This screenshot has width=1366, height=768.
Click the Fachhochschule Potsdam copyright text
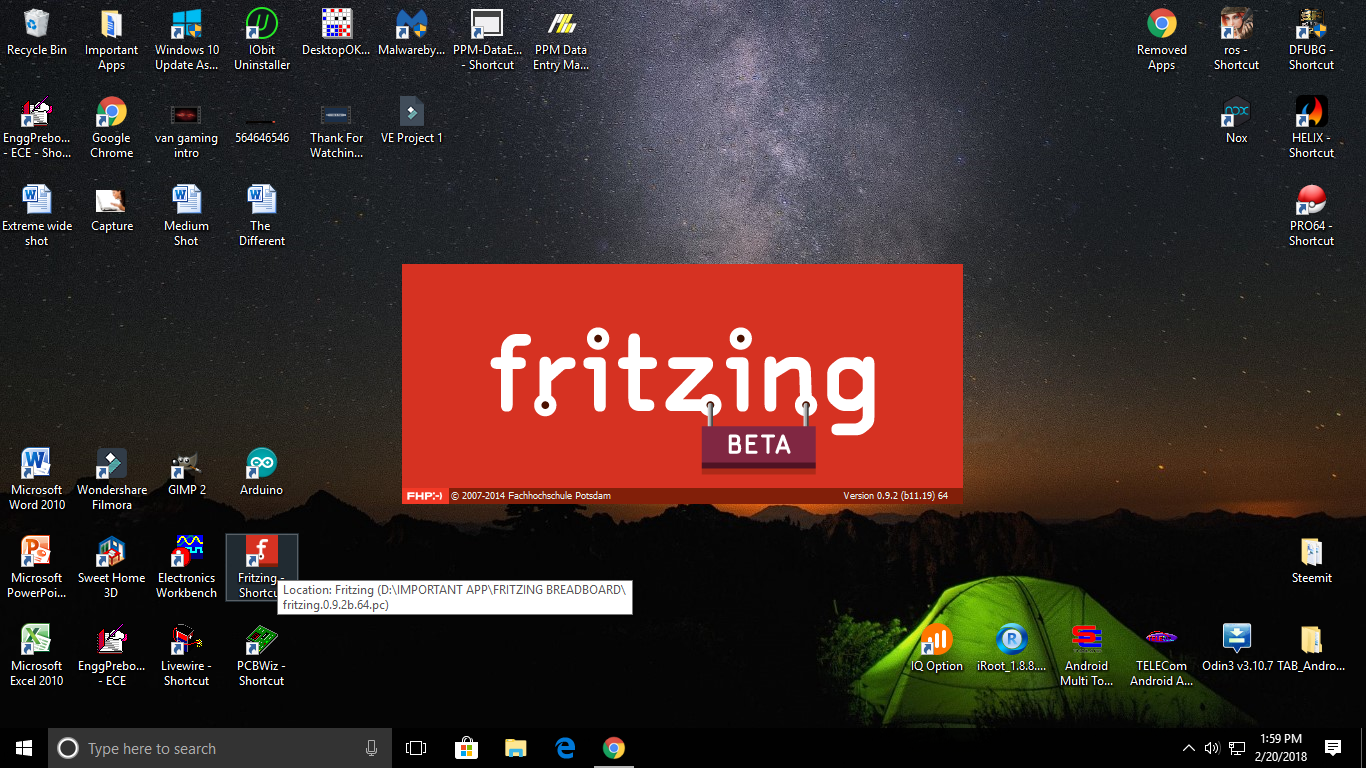pyautogui.click(x=531, y=496)
